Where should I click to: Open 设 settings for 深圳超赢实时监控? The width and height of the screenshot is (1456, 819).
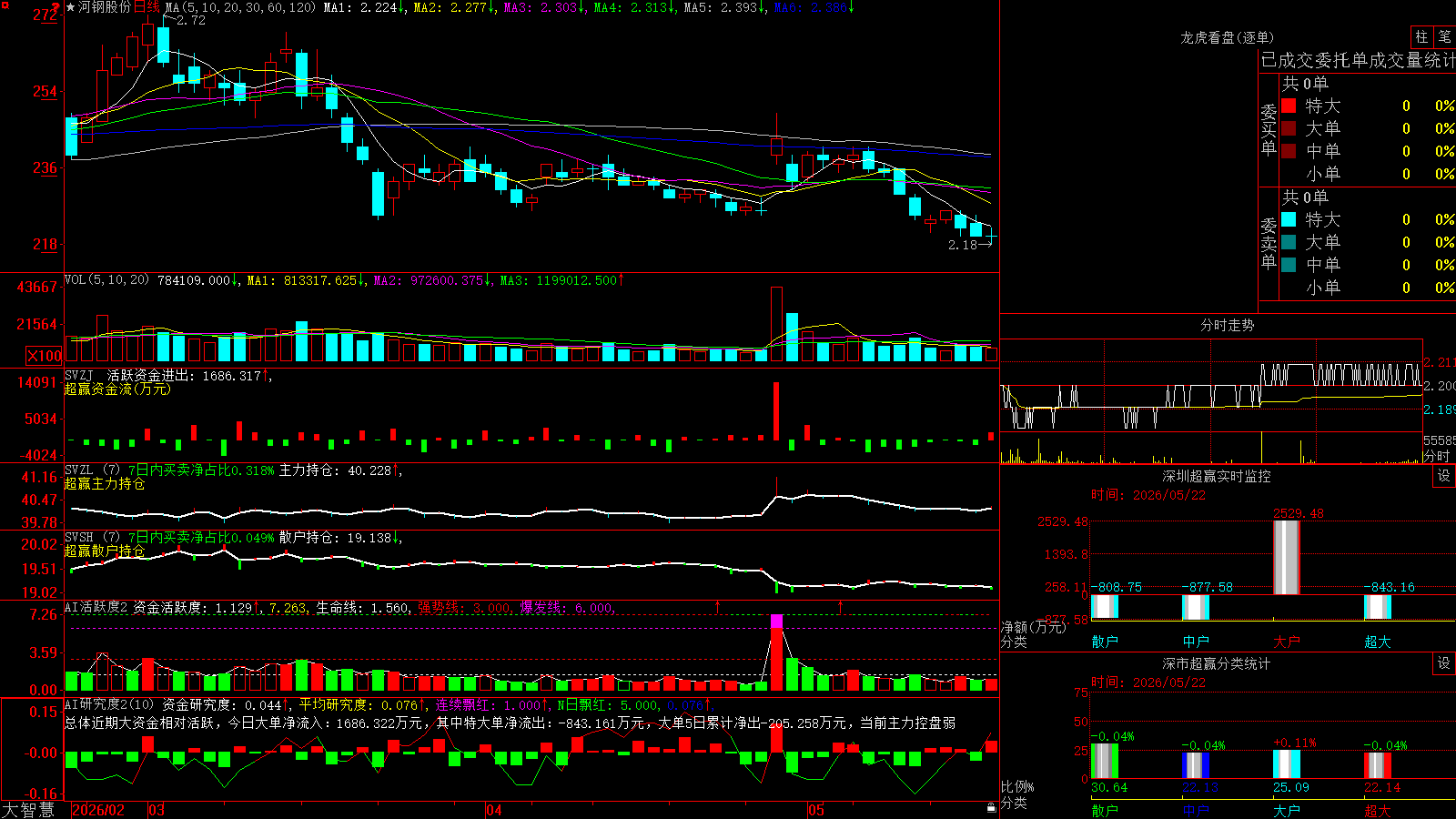click(x=1444, y=476)
